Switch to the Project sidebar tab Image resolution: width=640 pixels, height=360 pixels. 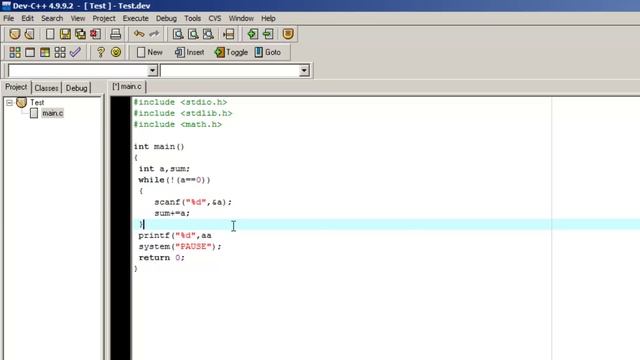[16, 87]
